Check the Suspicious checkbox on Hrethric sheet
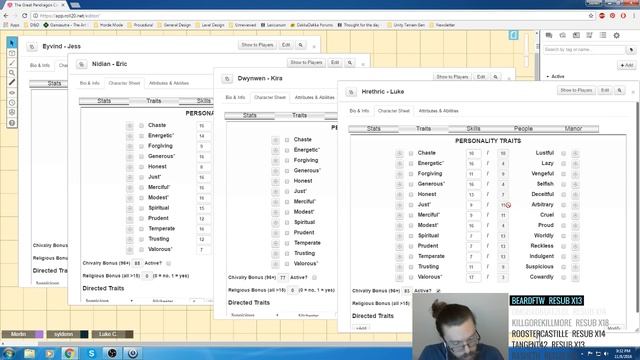The image size is (640, 360). pos(564,267)
